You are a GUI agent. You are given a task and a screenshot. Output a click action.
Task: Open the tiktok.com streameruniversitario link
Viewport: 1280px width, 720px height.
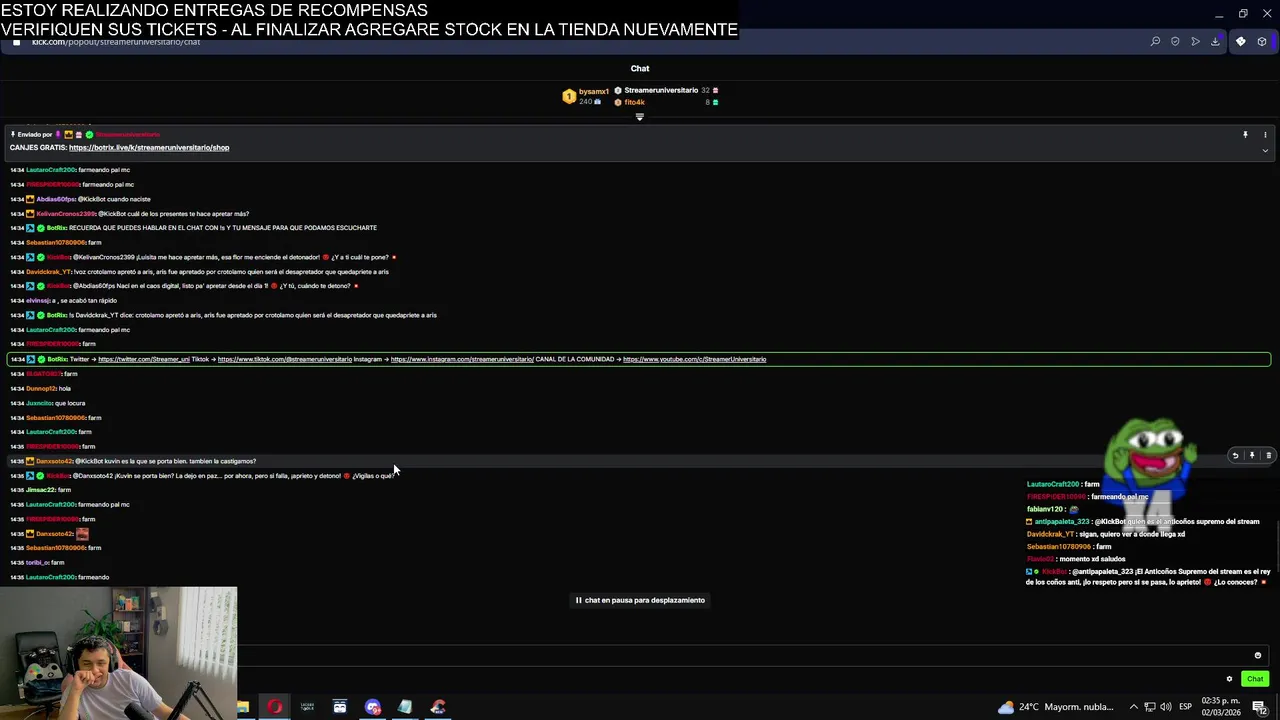pos(285,359)
